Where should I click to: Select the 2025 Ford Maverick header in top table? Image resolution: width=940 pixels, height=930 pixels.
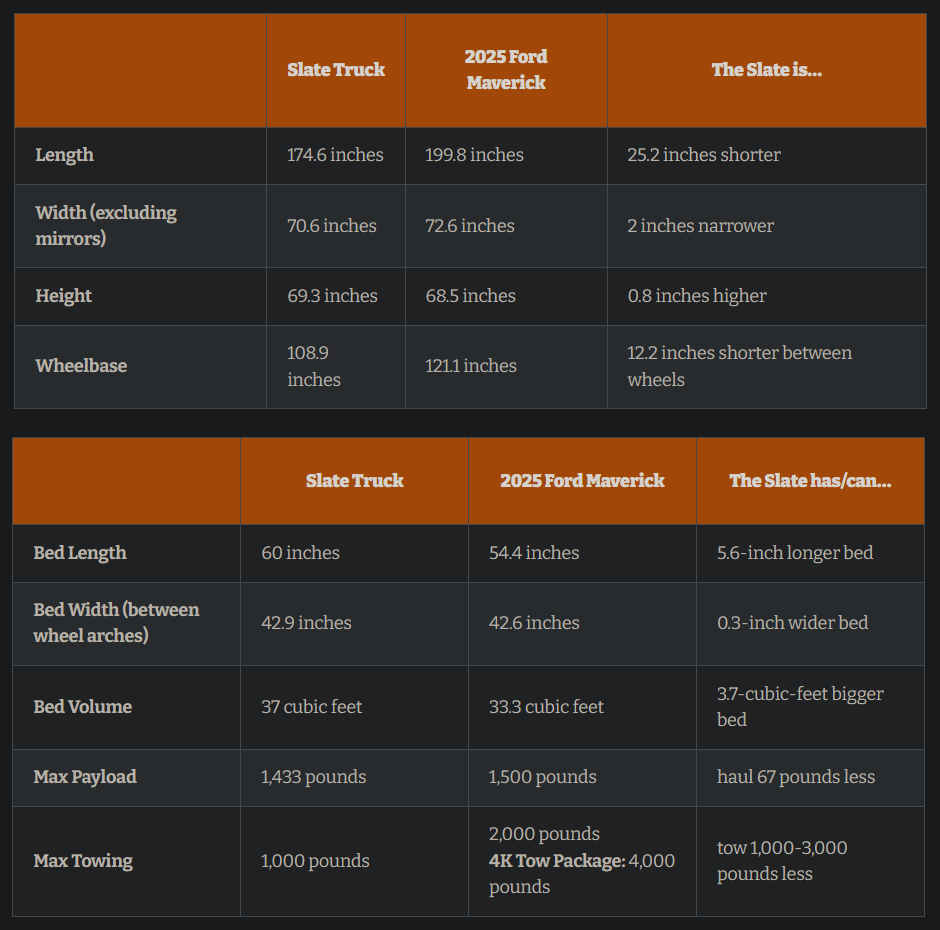pos(506,70)
